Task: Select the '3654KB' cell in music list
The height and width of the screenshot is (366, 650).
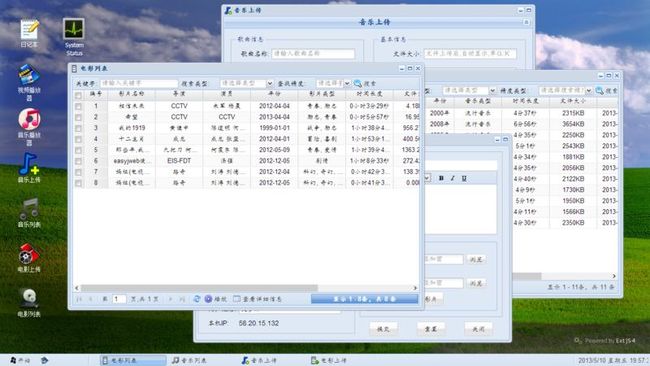Action: [x=573, y=124]
